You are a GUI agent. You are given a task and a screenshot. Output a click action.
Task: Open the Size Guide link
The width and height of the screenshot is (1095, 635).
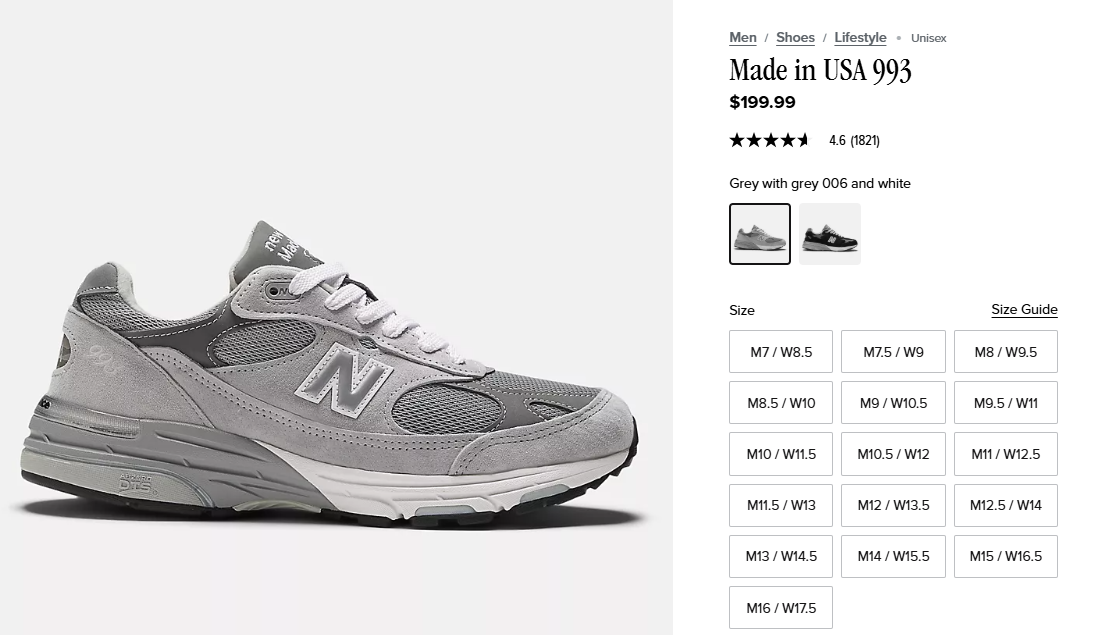1024,310
